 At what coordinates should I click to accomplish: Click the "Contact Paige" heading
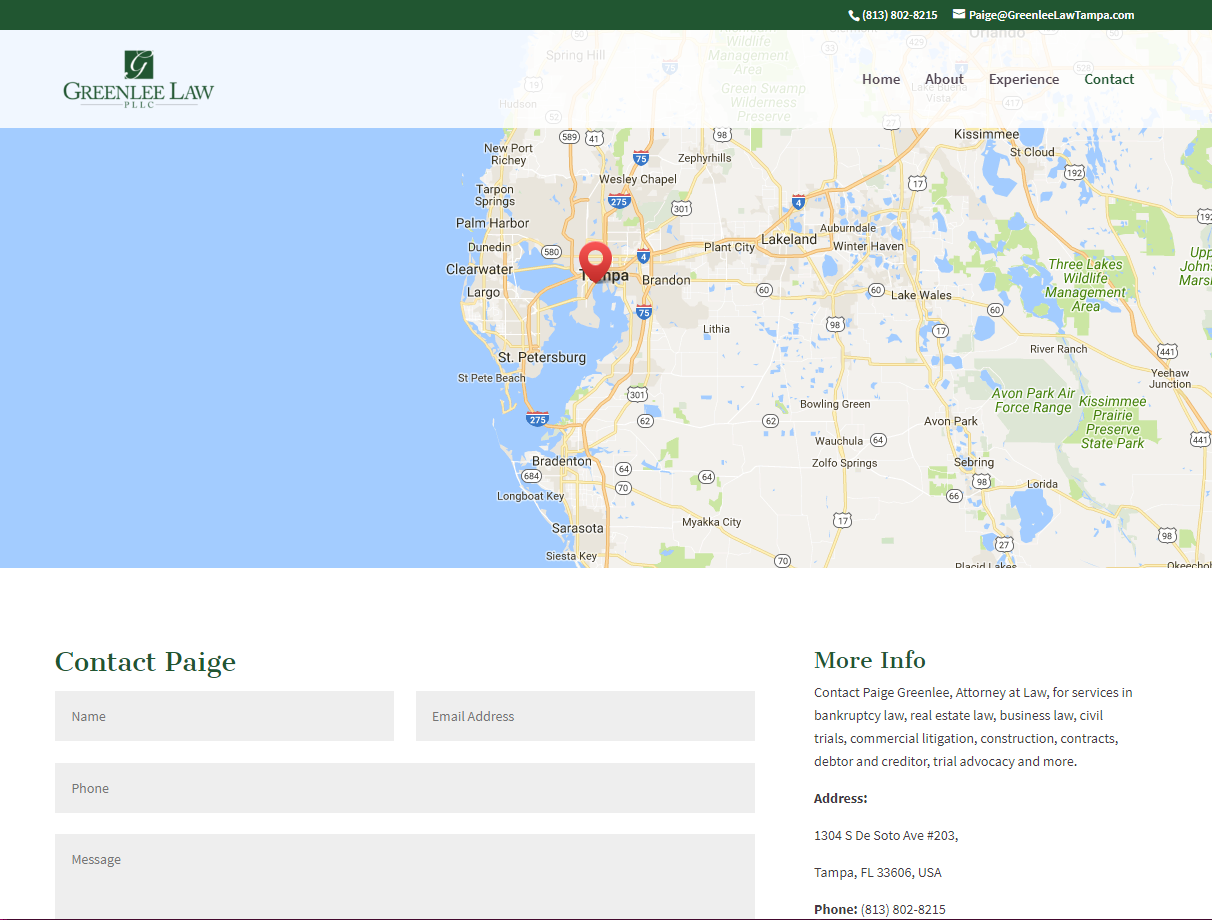point(145,662)
